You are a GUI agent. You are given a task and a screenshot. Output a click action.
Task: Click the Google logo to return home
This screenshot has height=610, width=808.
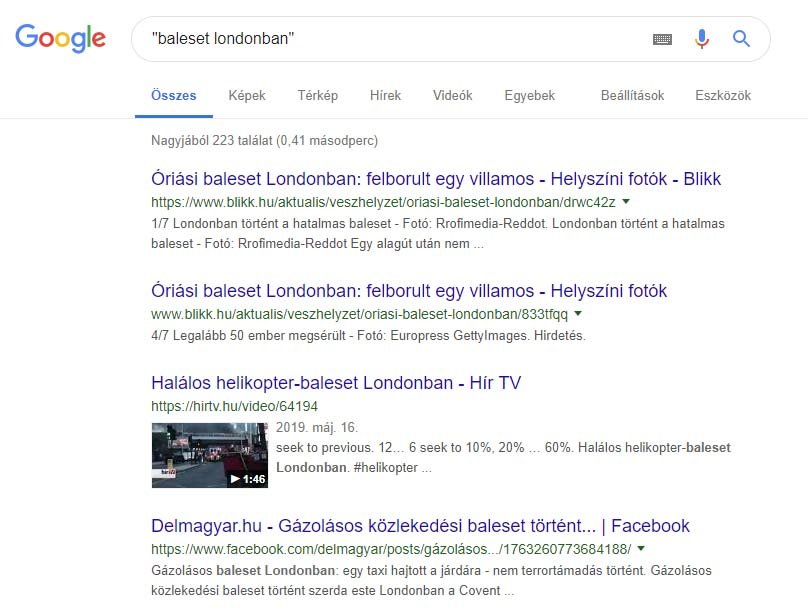coord(60,38)
